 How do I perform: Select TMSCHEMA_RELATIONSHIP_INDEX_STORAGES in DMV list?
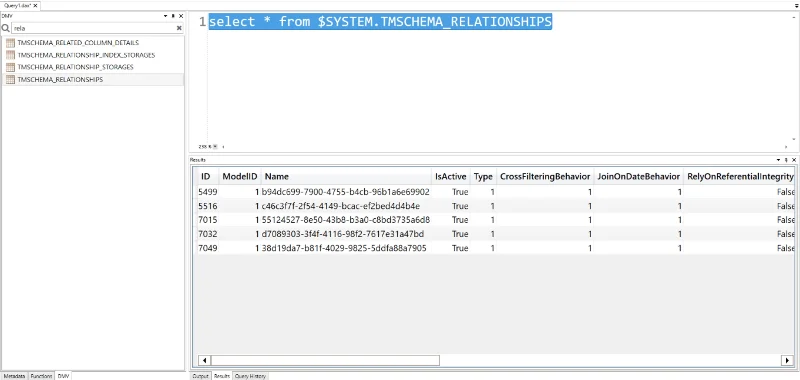[x=86, y=55]
